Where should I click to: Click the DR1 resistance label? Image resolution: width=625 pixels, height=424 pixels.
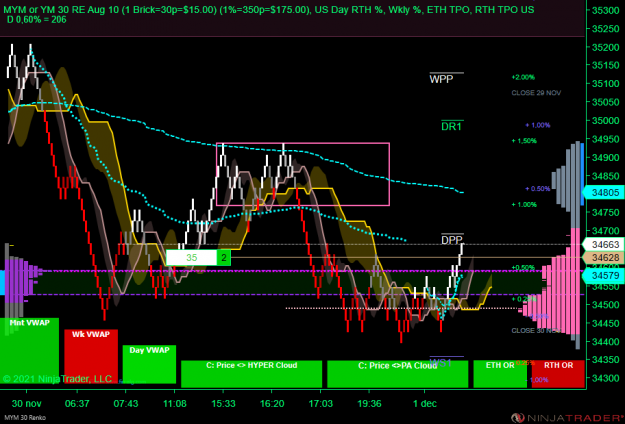pos(451,127)
